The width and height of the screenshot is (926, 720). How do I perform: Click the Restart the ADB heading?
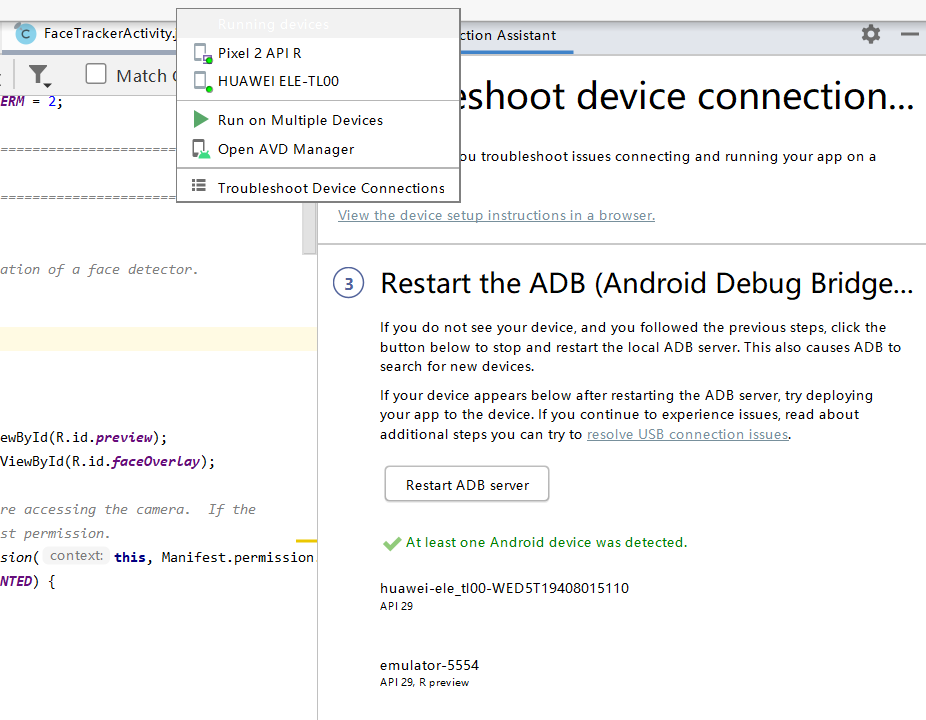[646, 283]
